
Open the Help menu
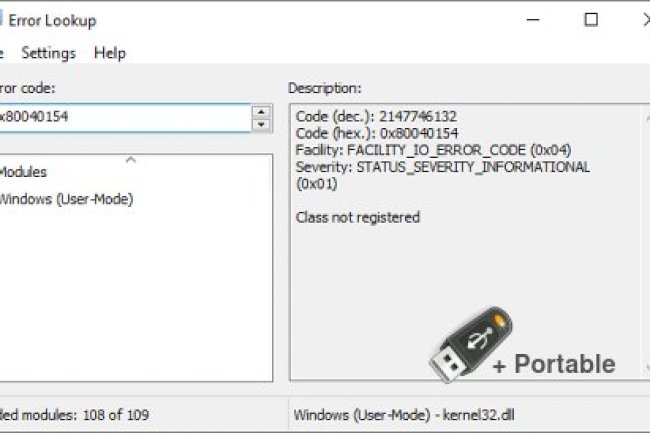(x=110, y=53)
